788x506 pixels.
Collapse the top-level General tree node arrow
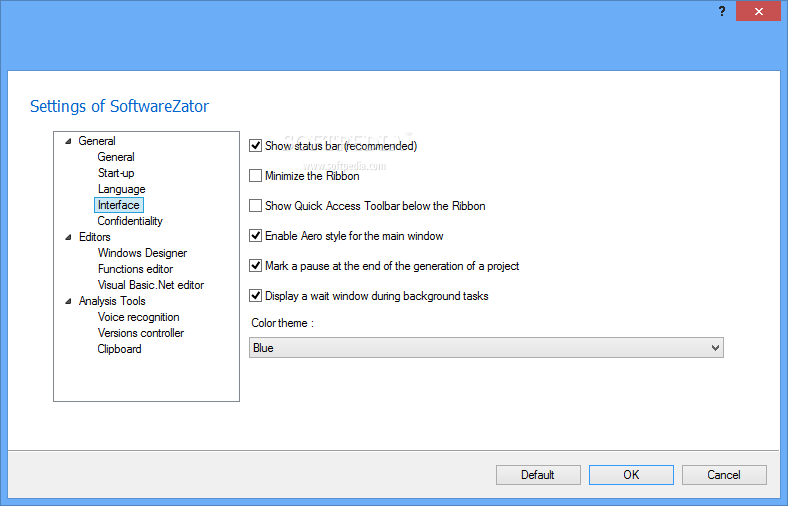(x=68, y=141)
